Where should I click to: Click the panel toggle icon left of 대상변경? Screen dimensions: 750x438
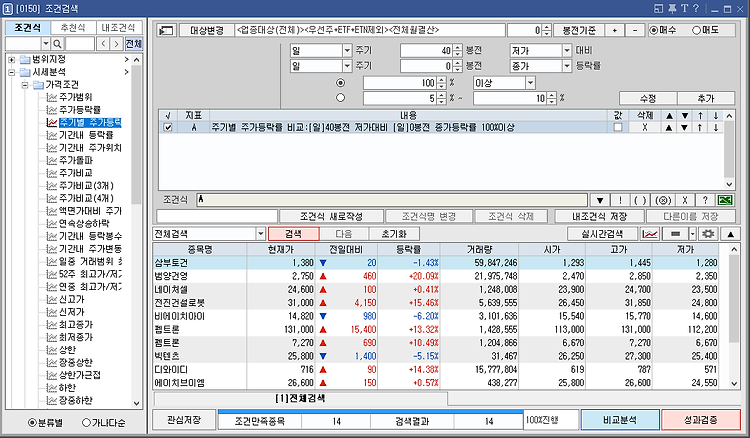point(166,30)
